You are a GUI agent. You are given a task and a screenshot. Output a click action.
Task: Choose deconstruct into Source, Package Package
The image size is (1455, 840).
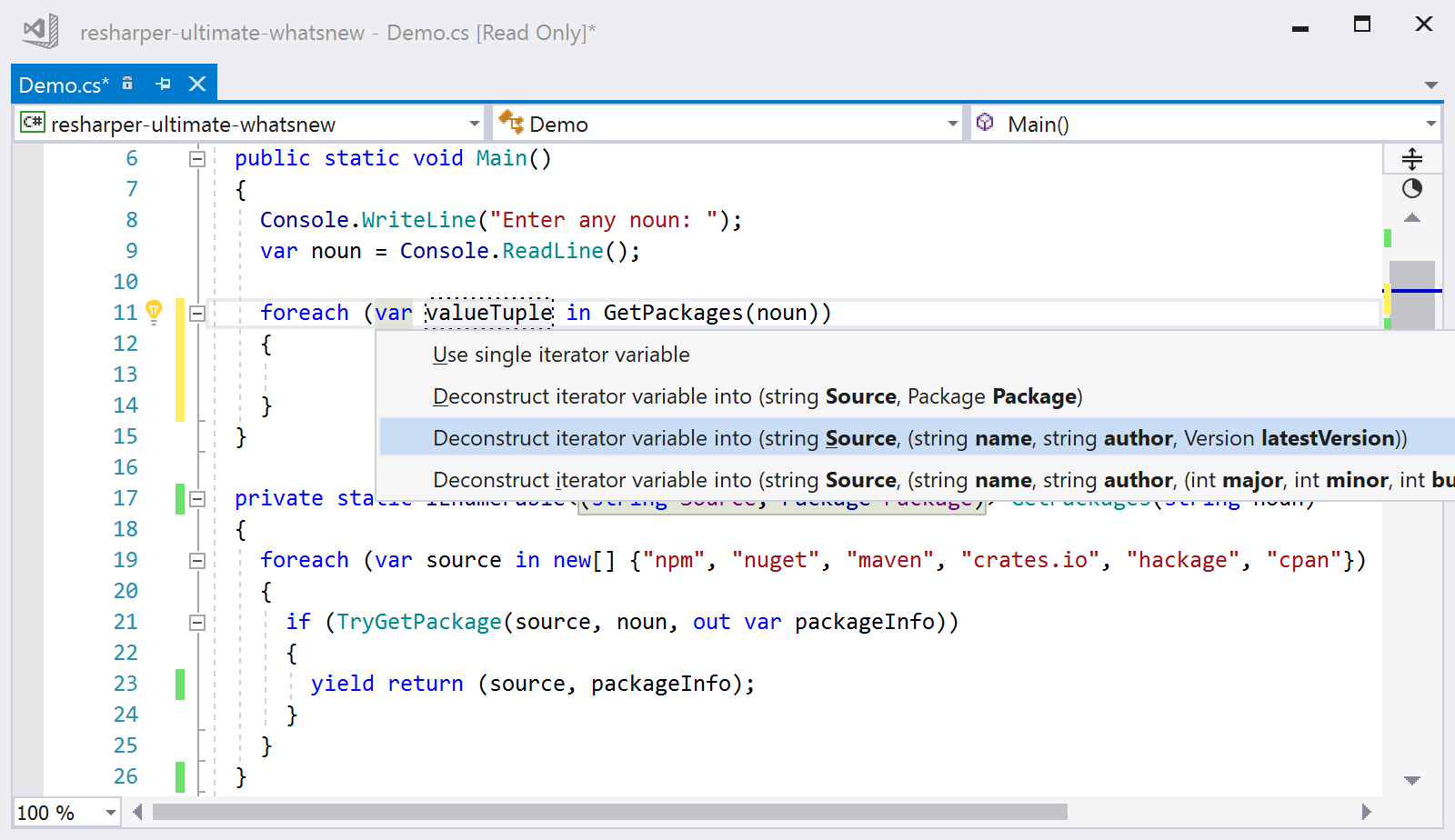tap(917, 396)
